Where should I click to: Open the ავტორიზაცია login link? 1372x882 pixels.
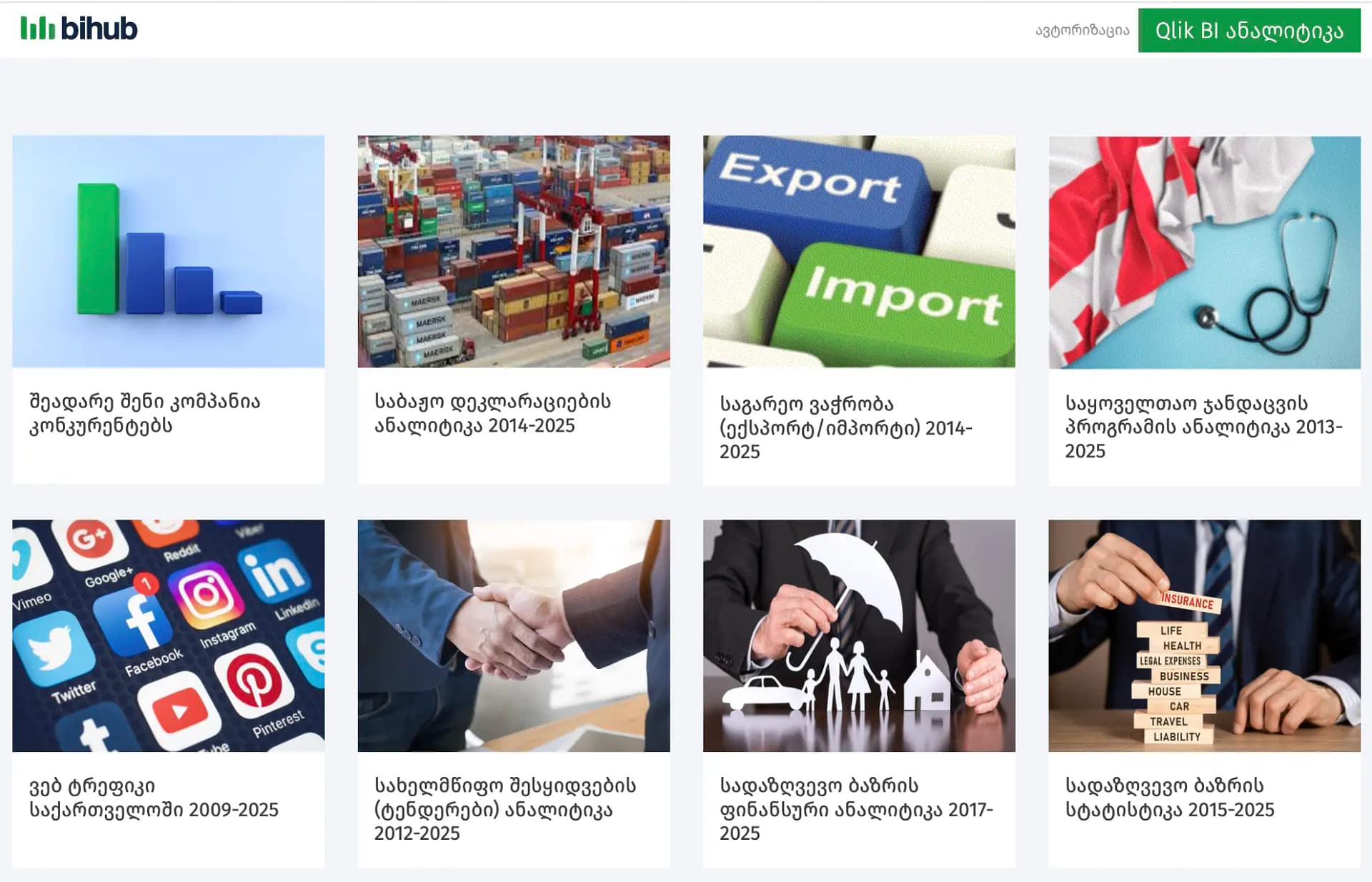point(1082,31)
